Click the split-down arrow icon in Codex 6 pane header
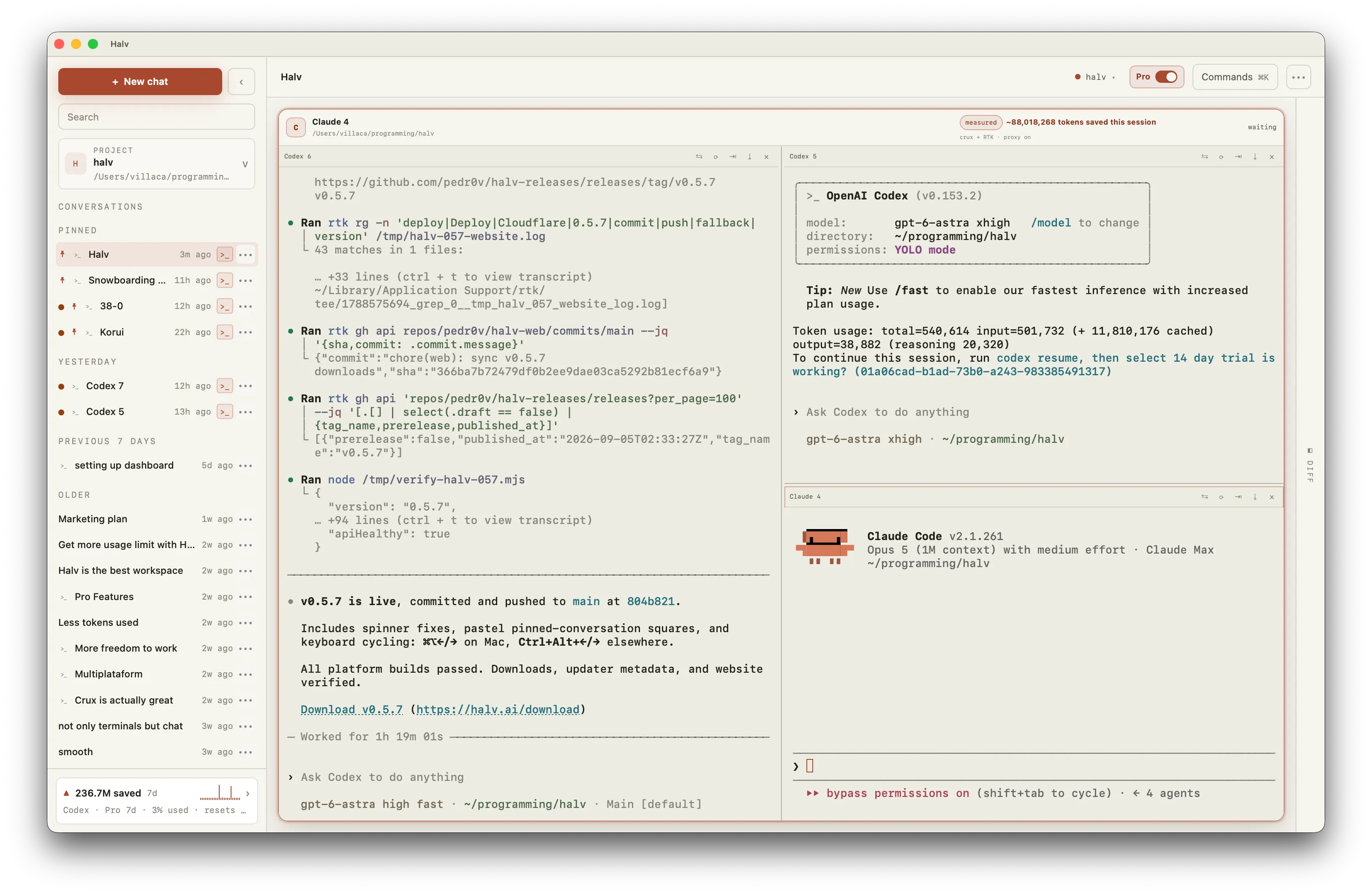Screen dimensions: 1372x895 [x=749, y=156]
